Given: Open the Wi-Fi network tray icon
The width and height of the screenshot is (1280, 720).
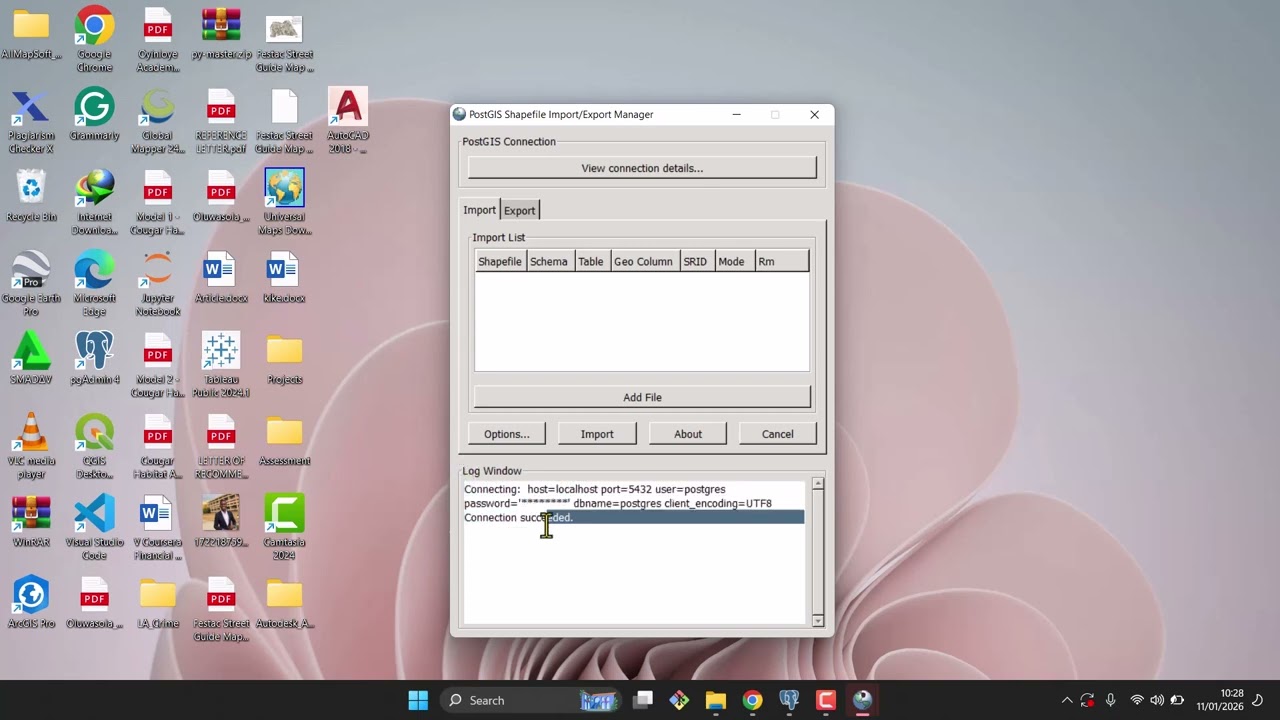Looking at the screenshot, I should (1136, 700).
